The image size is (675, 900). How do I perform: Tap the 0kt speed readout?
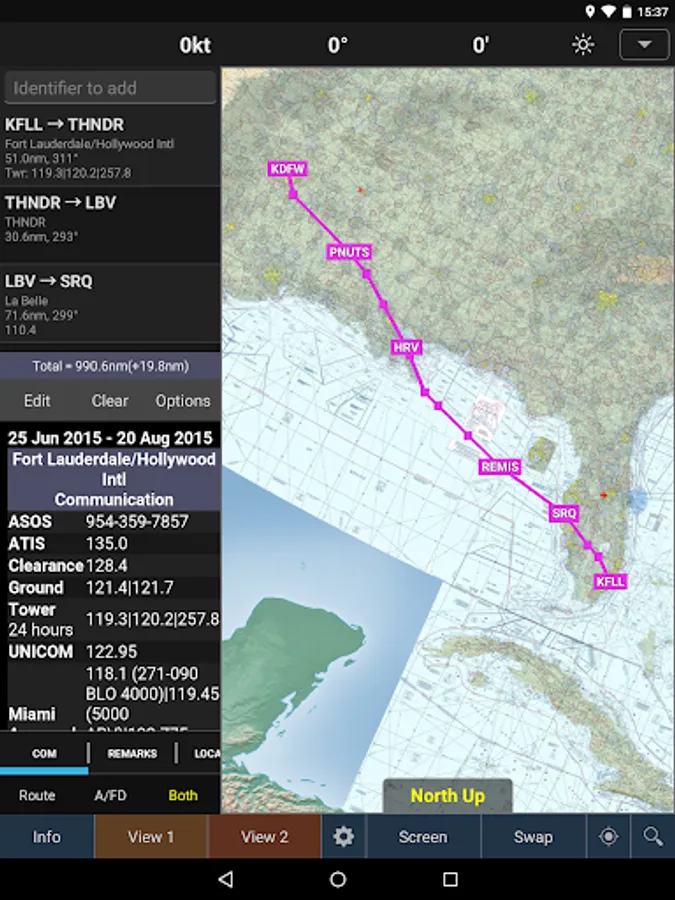(195, 45)
